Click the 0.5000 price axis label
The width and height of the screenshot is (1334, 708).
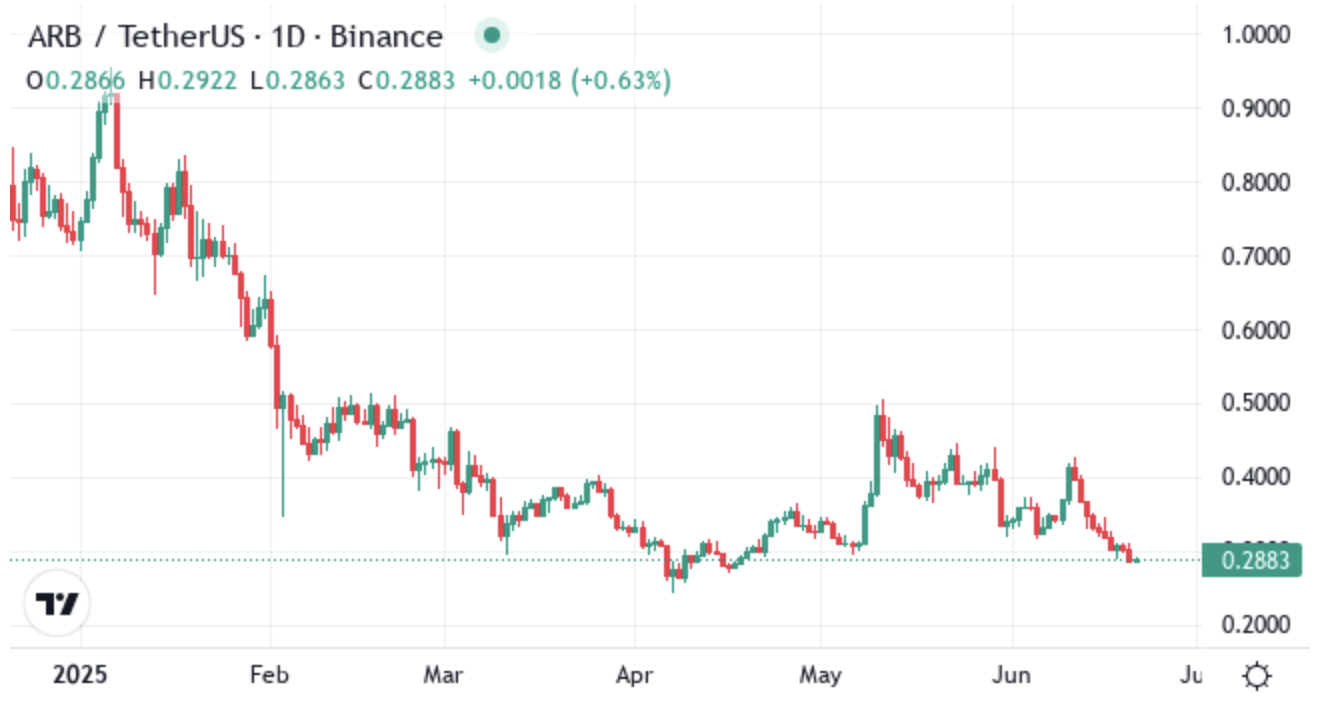pos(1256,403)
